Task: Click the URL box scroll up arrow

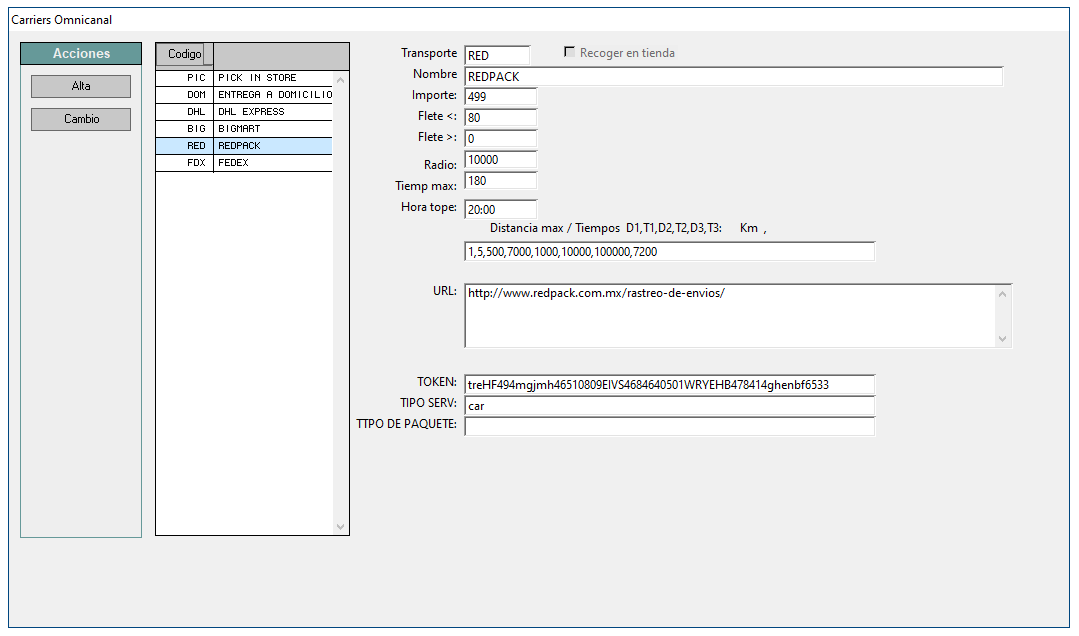Action: pos(1003,294)
